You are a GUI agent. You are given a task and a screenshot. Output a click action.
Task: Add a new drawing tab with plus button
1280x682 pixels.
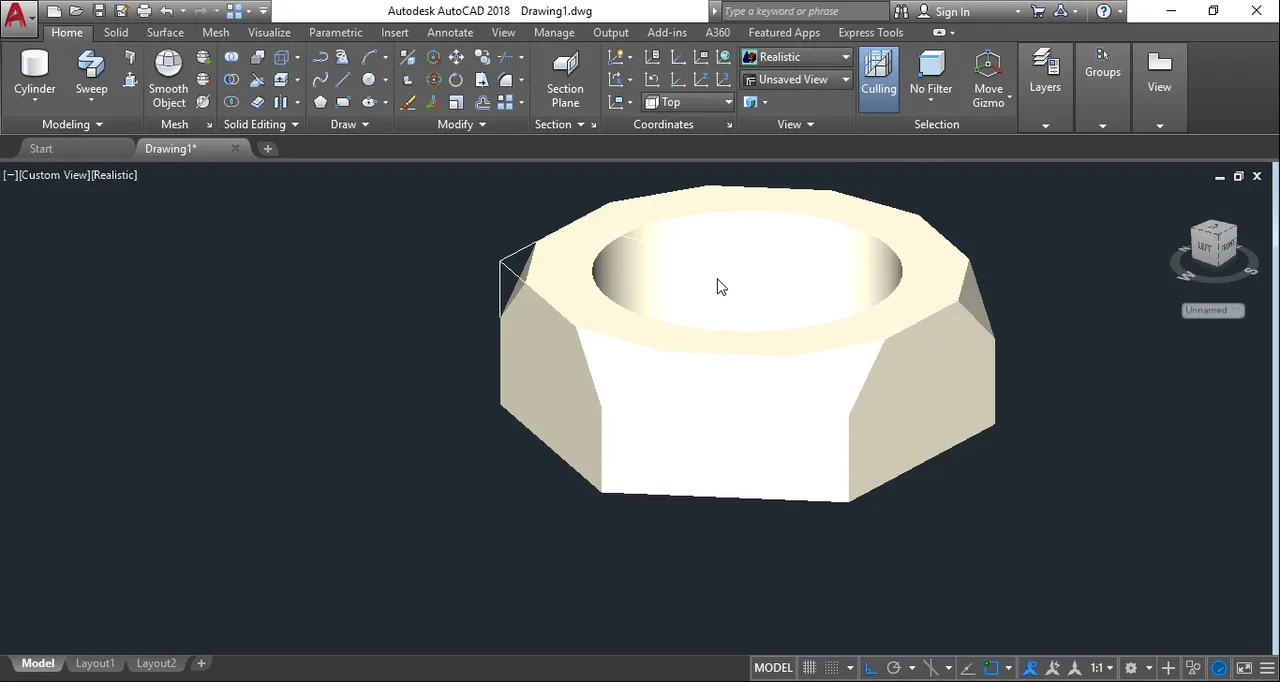coord(268,148)
